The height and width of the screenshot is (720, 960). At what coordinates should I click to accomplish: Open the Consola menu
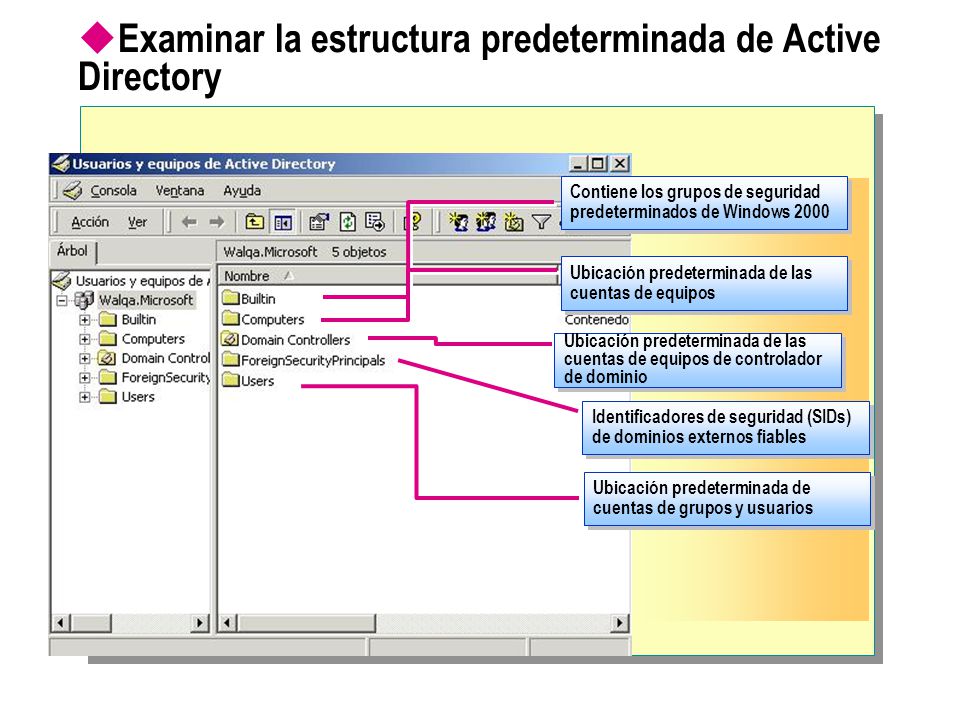point(113,190)
